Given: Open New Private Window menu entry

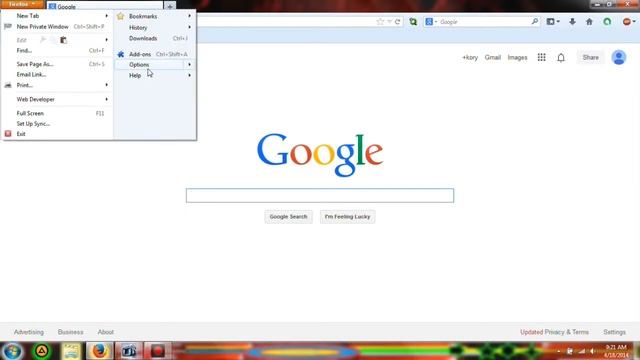Looking at the screenshot, I should [42, 27].
